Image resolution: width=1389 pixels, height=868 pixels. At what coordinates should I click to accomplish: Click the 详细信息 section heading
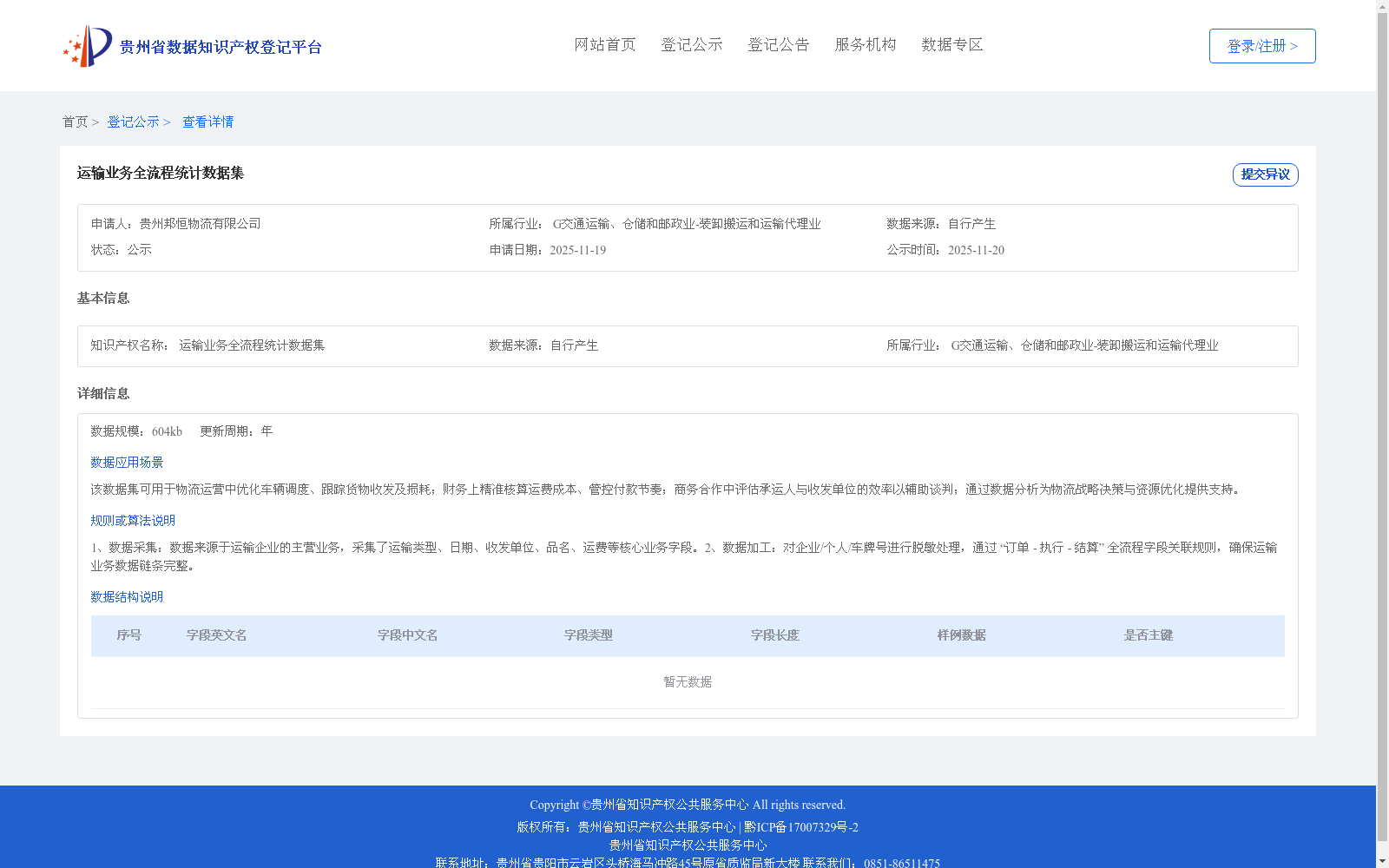pyautogui.click(x=103, y=394)
